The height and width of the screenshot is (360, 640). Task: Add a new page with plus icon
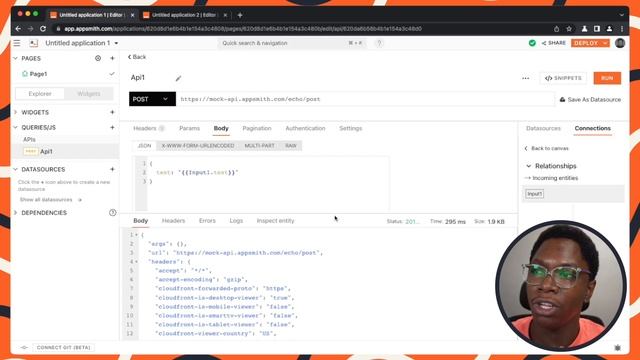[112, 58]
